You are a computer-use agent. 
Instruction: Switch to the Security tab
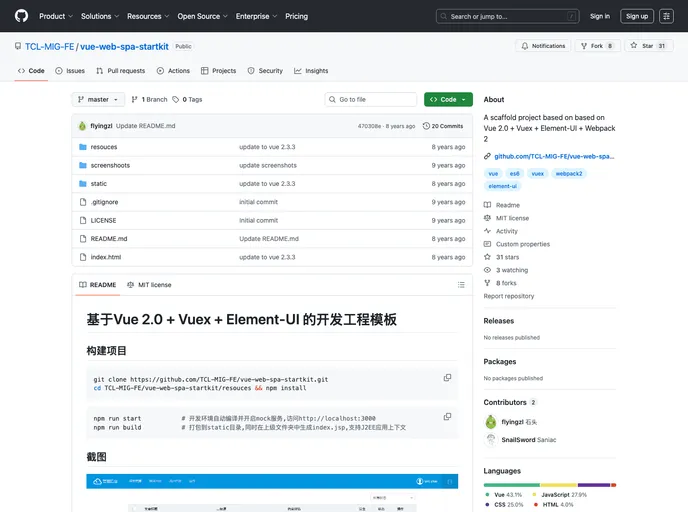(x=265, y=71)
